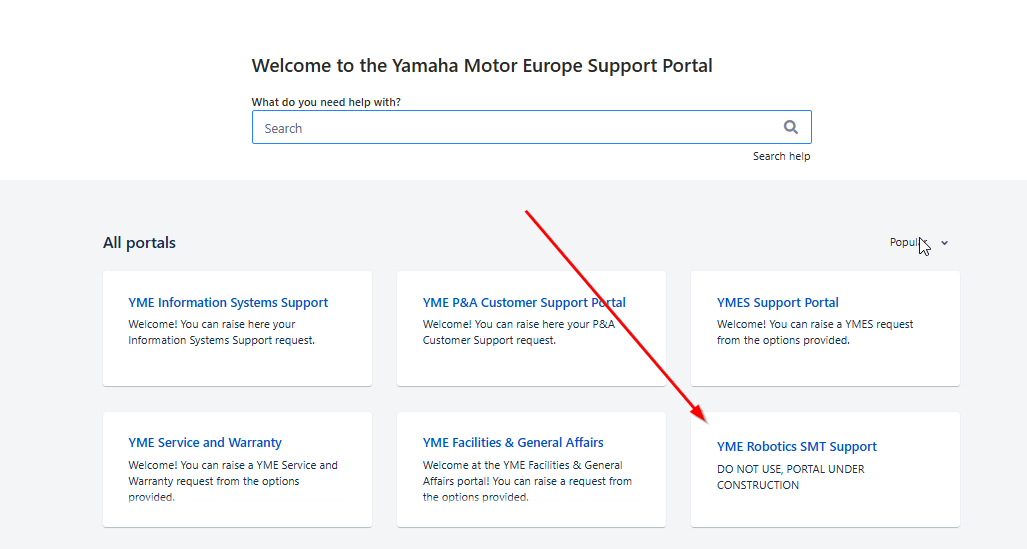Click the All portals heading
Screen dimensions: 1027x549
tap(140, 242)
